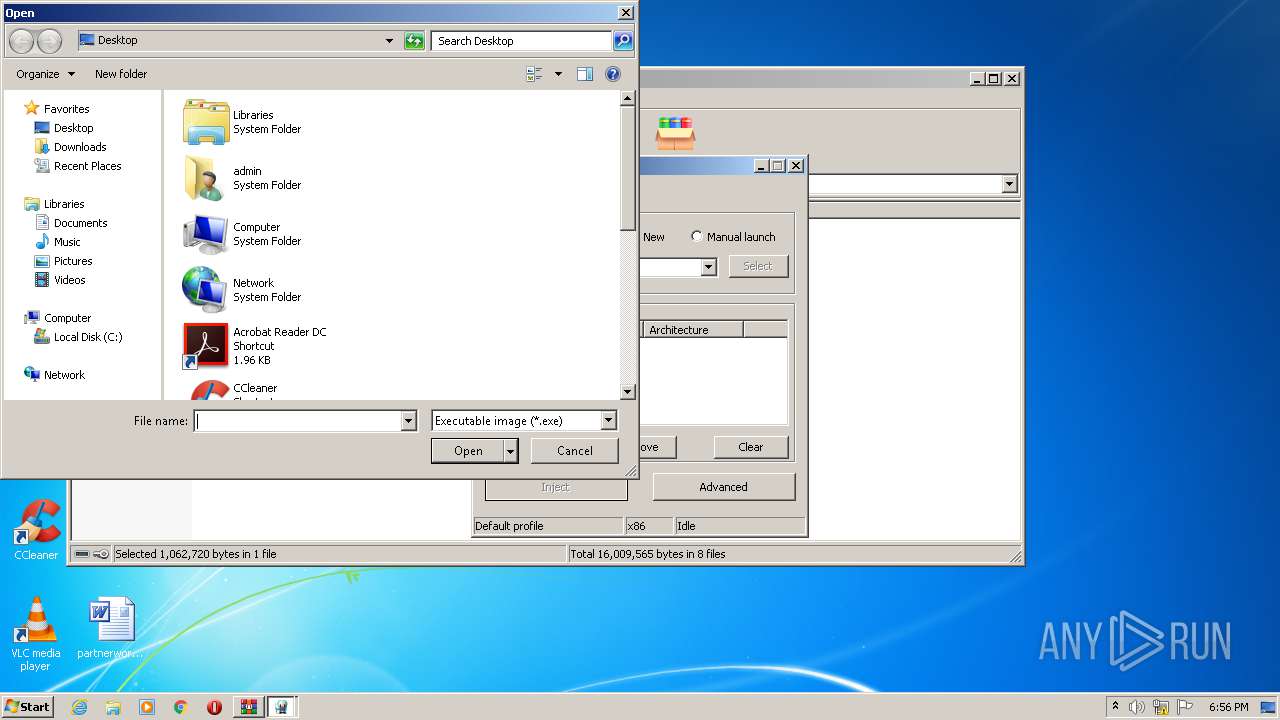This screenshot has width=1280, height=720.
Task: Expand the File name dropdown arrow
Action: coord(408,421)
